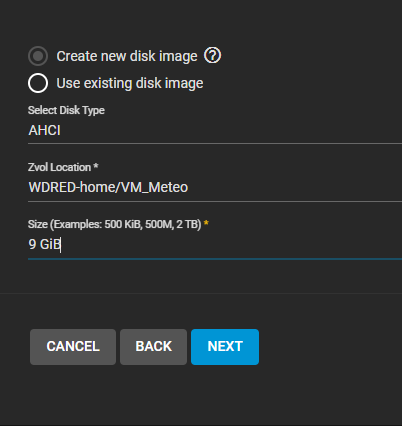Choose the Use existing disk image radio button
The height and width of the screenshot is (426, 402).
coord(38,83)
